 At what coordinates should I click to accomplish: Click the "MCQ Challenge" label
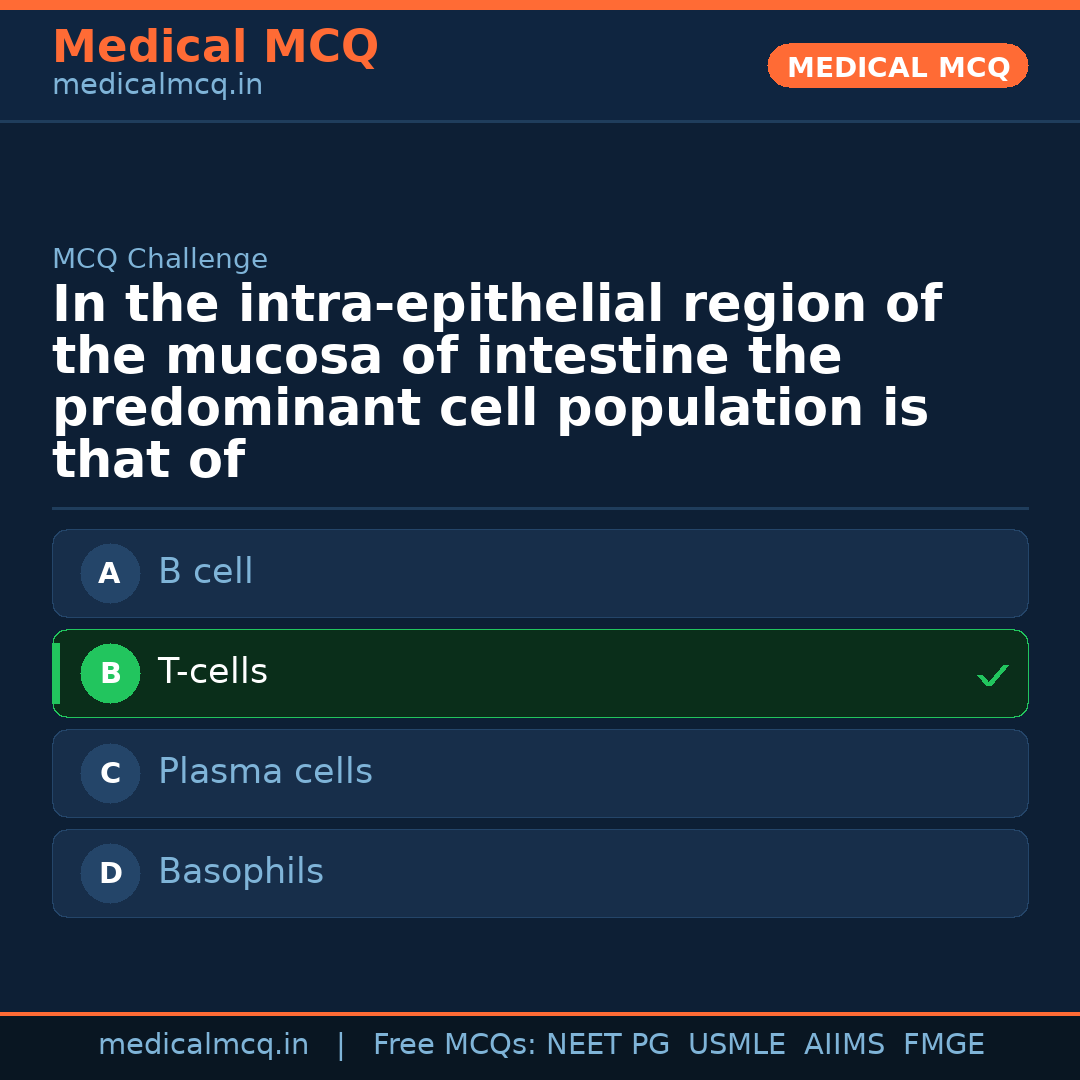click(160, 259)
